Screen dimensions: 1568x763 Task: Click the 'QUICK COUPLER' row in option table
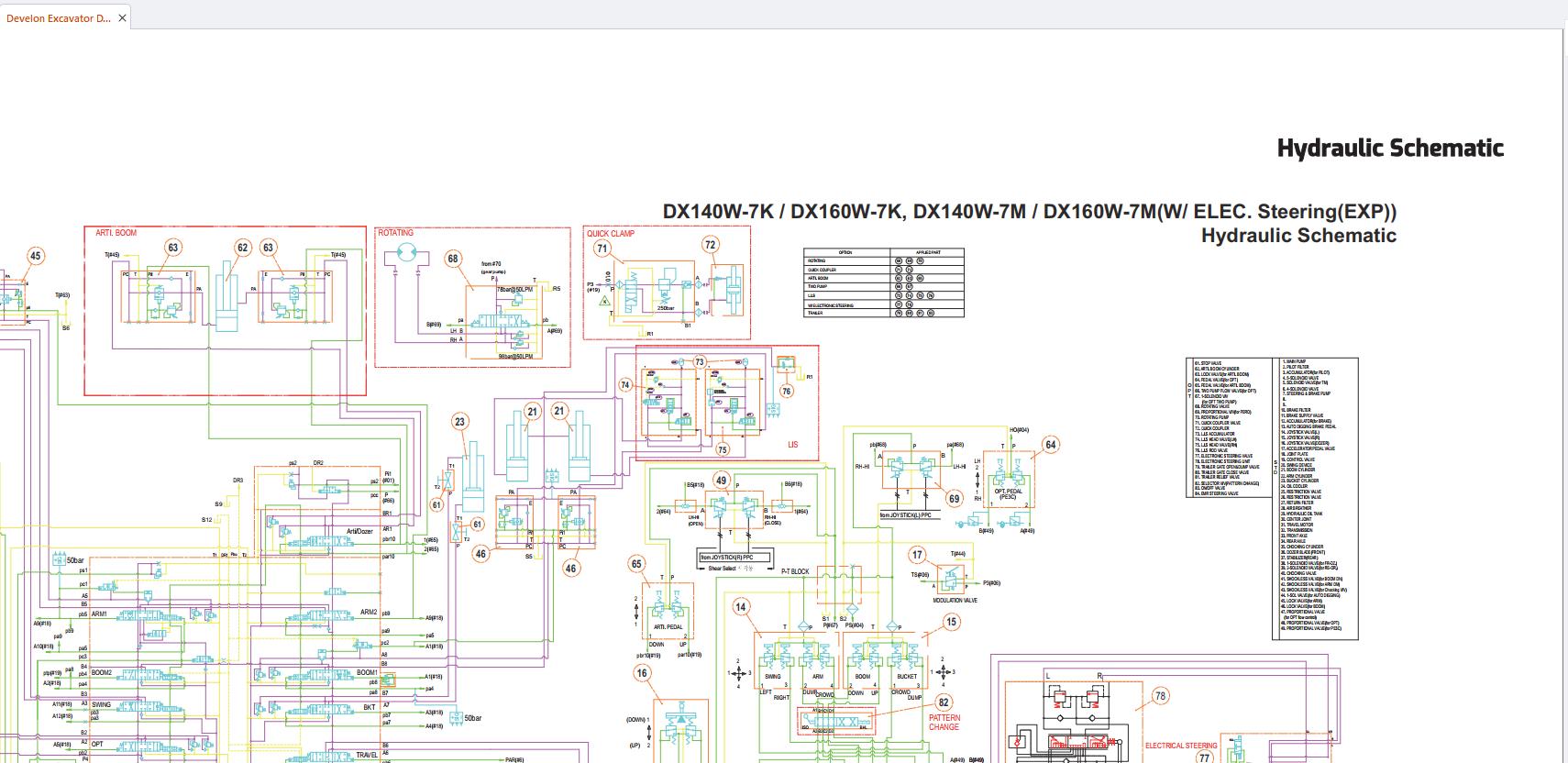884,270
